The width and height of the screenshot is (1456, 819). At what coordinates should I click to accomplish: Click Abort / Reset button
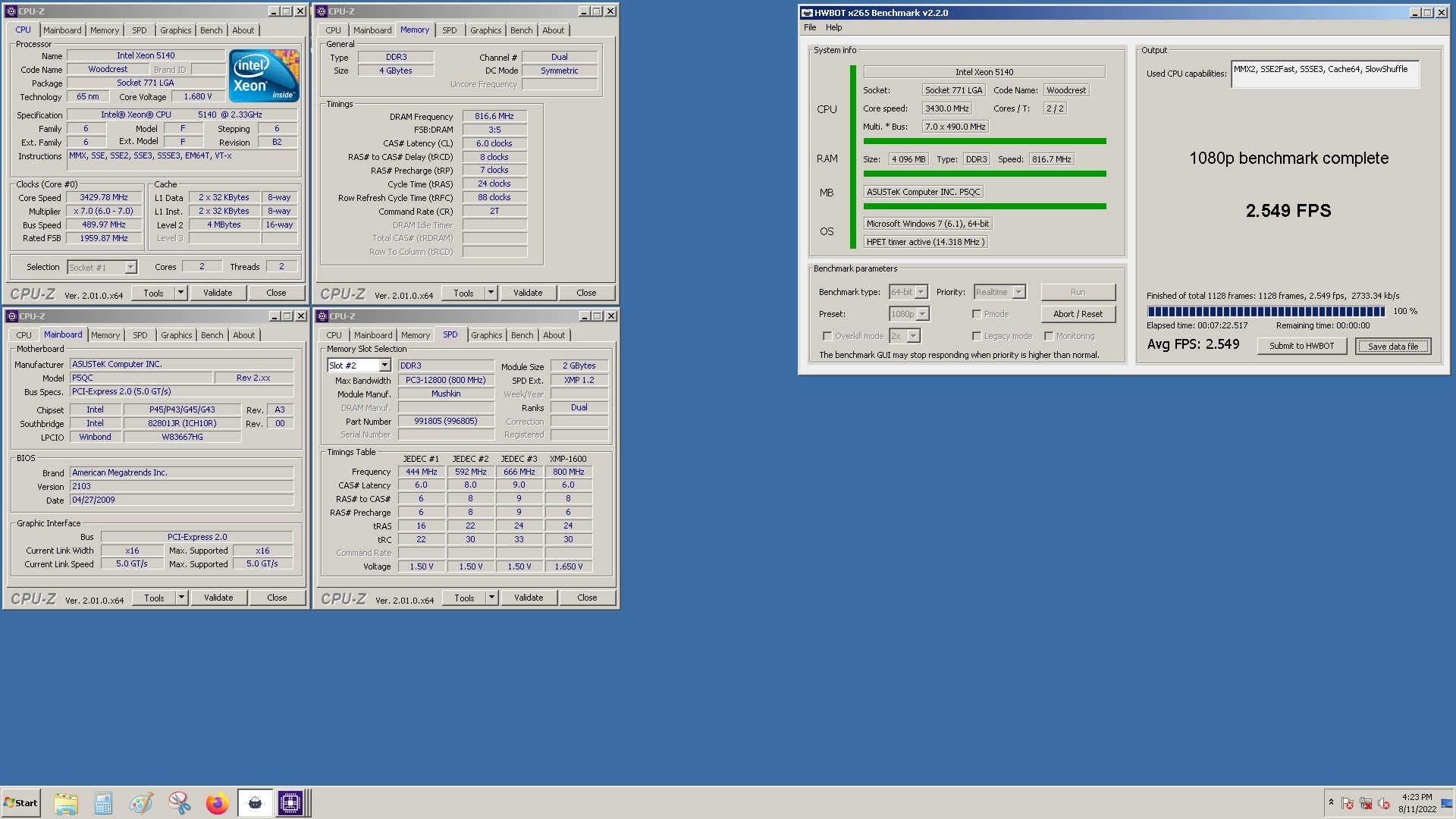tap(1078, 314)
